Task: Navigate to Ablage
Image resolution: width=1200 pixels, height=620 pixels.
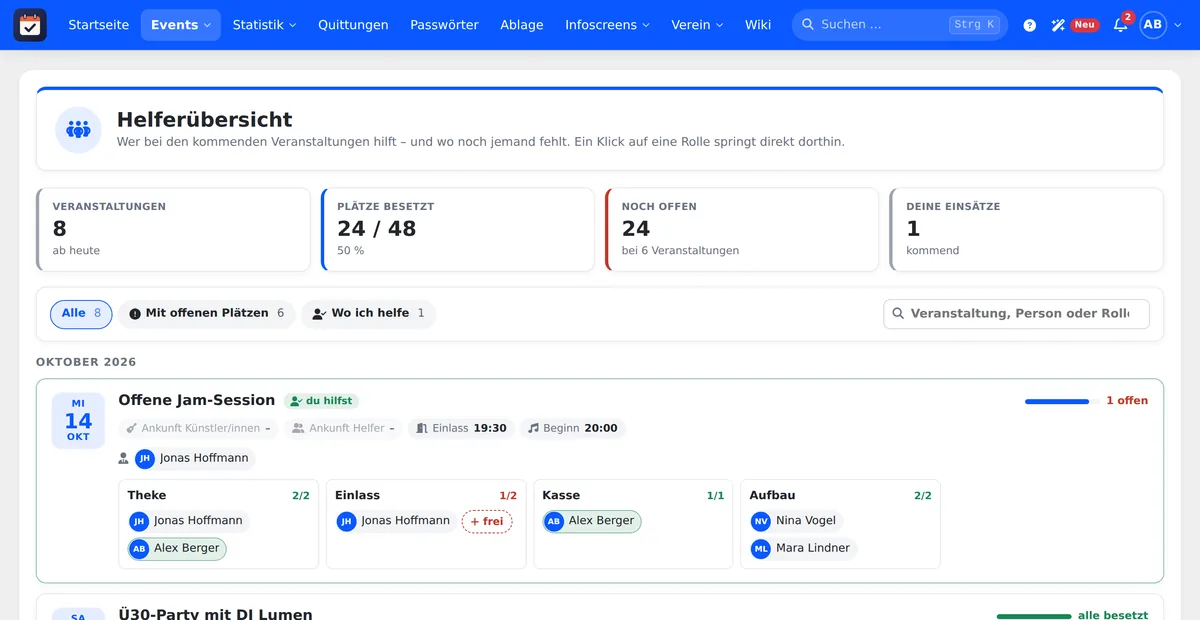Action: (x=522, y=25)
